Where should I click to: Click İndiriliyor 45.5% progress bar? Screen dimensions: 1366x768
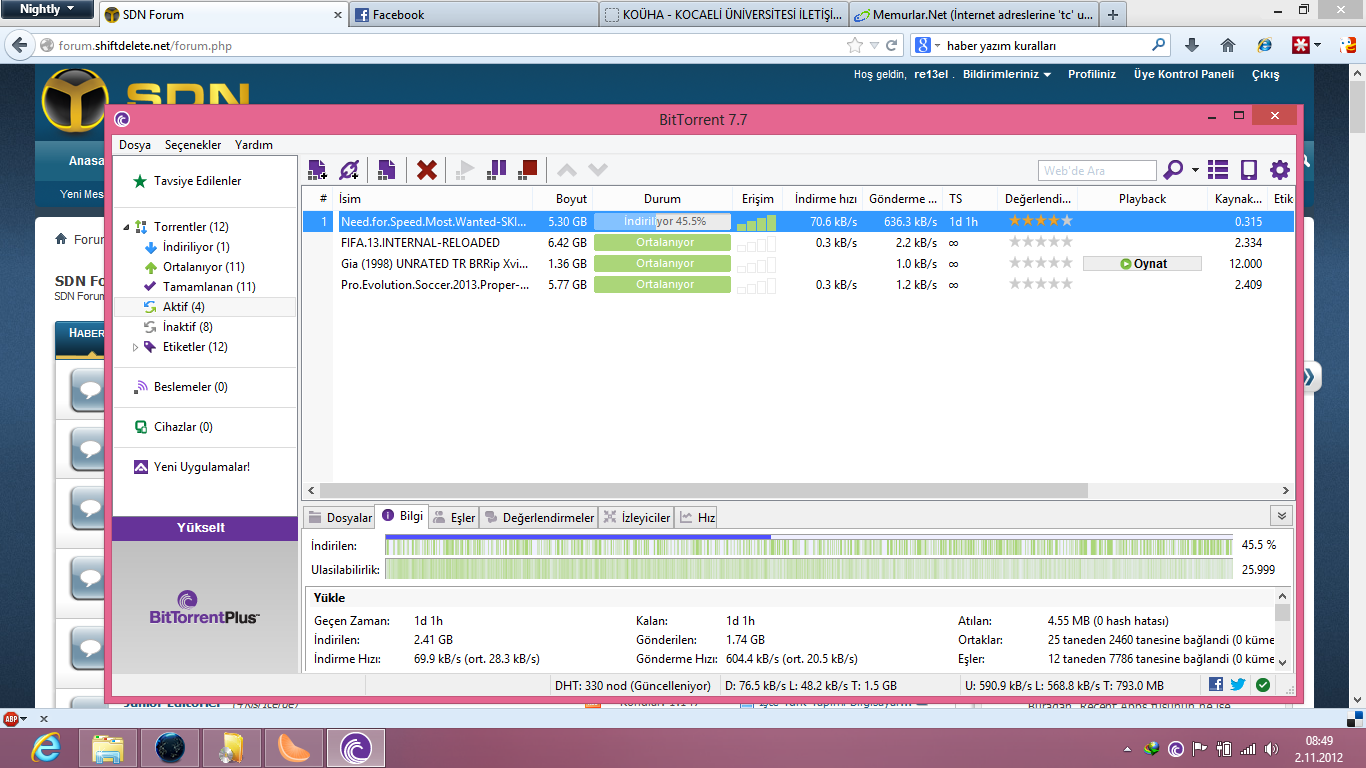[x=662, y=222]
